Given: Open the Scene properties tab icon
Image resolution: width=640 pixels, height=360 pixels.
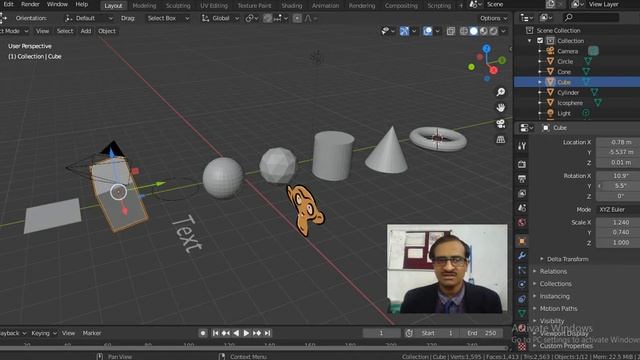Looking at the screenshot, I should 522,208.
